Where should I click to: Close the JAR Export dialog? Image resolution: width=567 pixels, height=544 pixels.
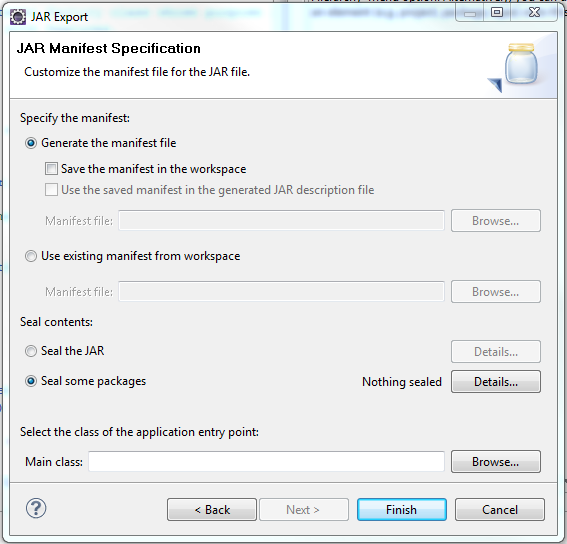tap(534, 13)
